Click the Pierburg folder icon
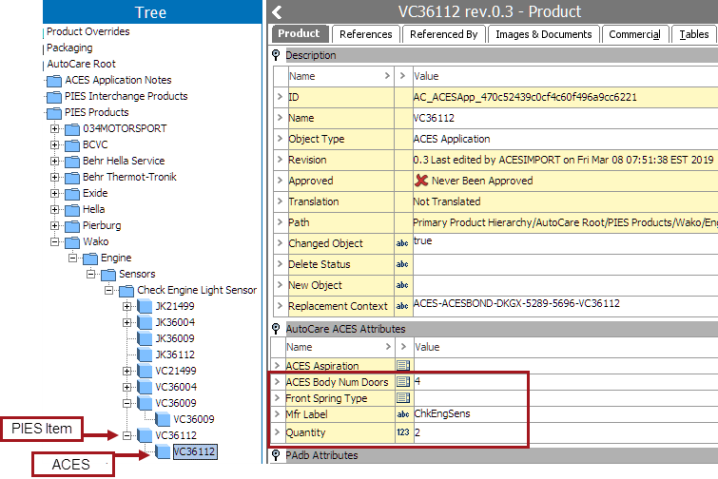 click(x=72, y=226)
